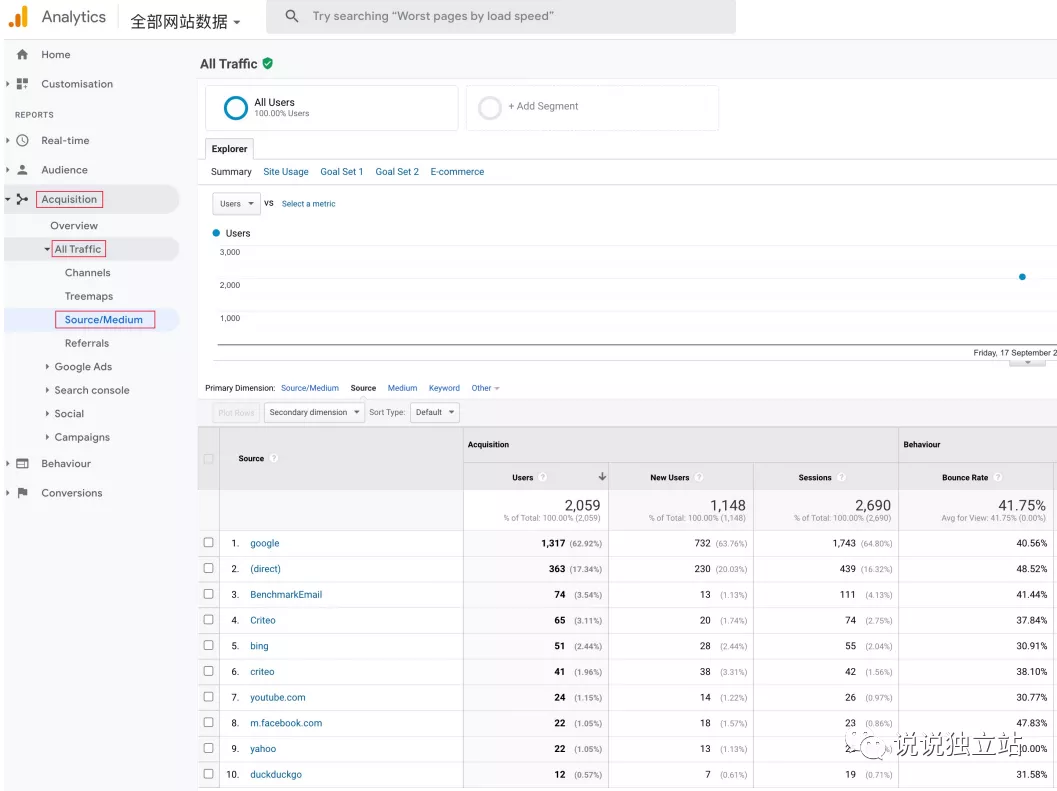Tick the checkbox for google row
1057x791 pixels.
209,543
